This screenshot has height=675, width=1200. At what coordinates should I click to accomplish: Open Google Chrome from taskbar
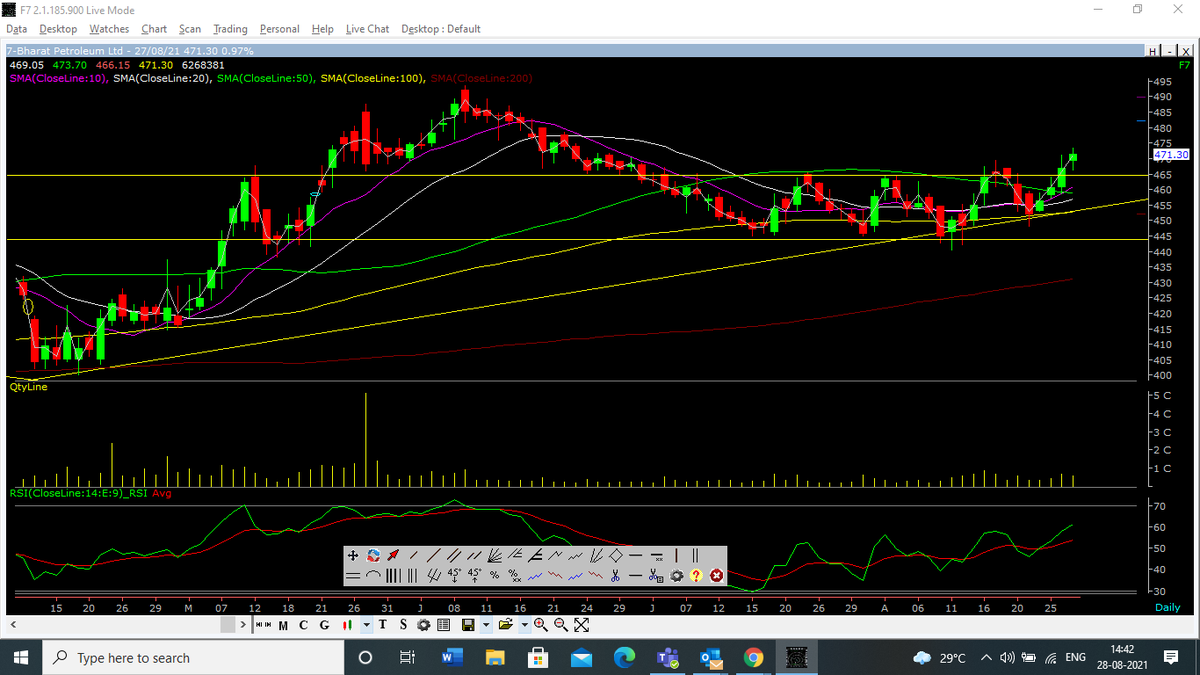[753, 657]
